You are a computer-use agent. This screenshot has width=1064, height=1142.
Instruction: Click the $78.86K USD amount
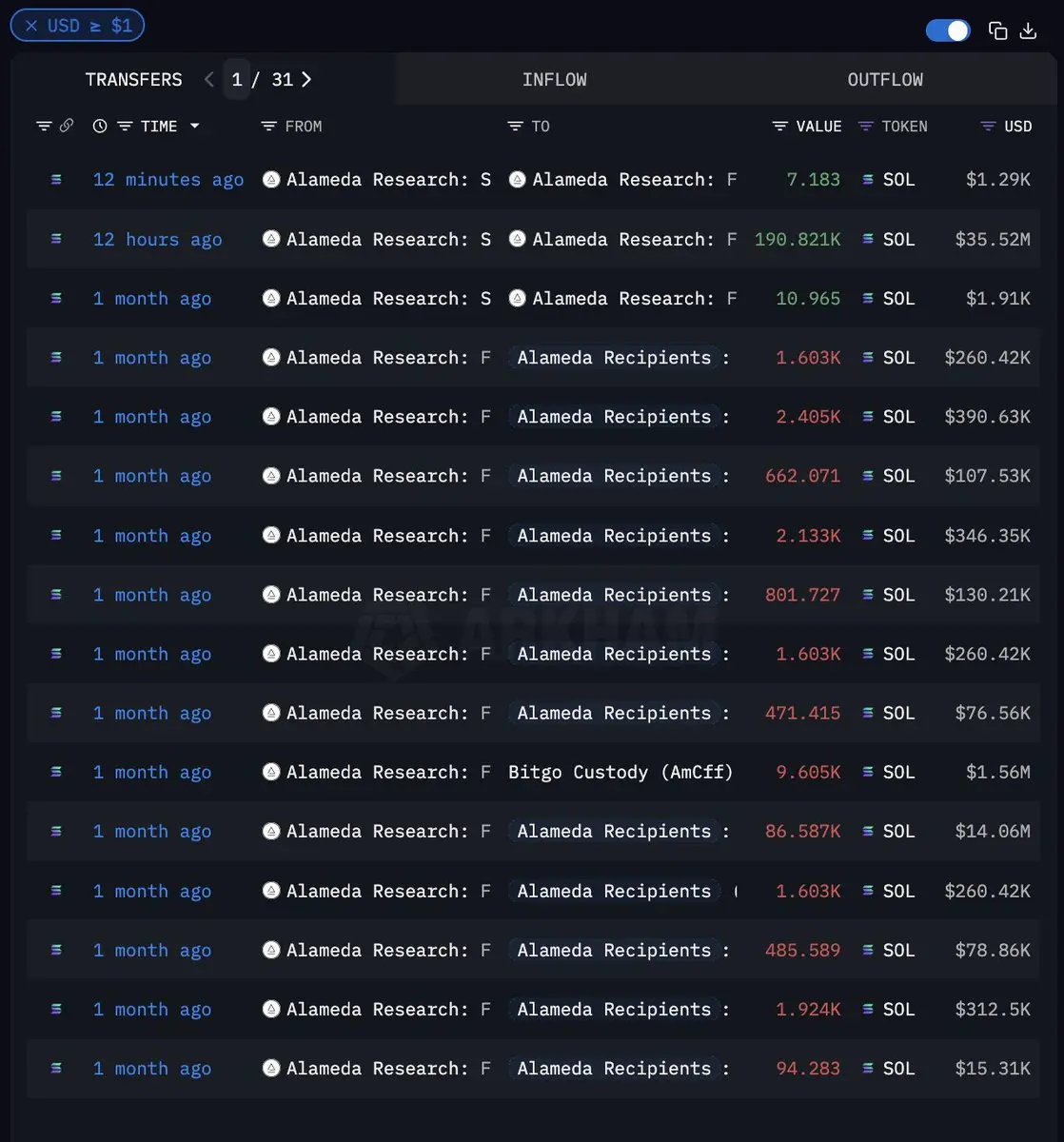point(993,950)
